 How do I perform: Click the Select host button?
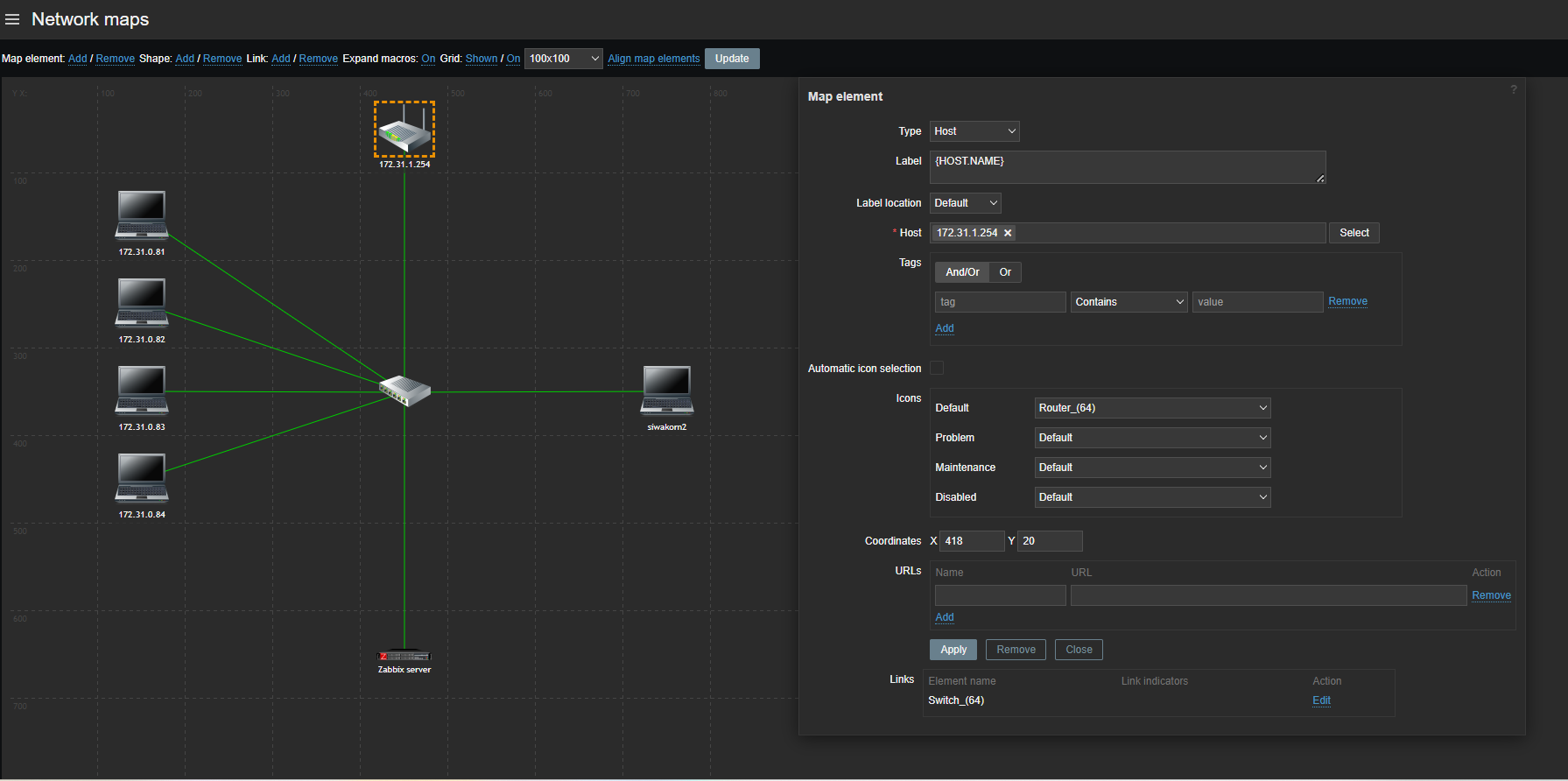click(1354, 233)
